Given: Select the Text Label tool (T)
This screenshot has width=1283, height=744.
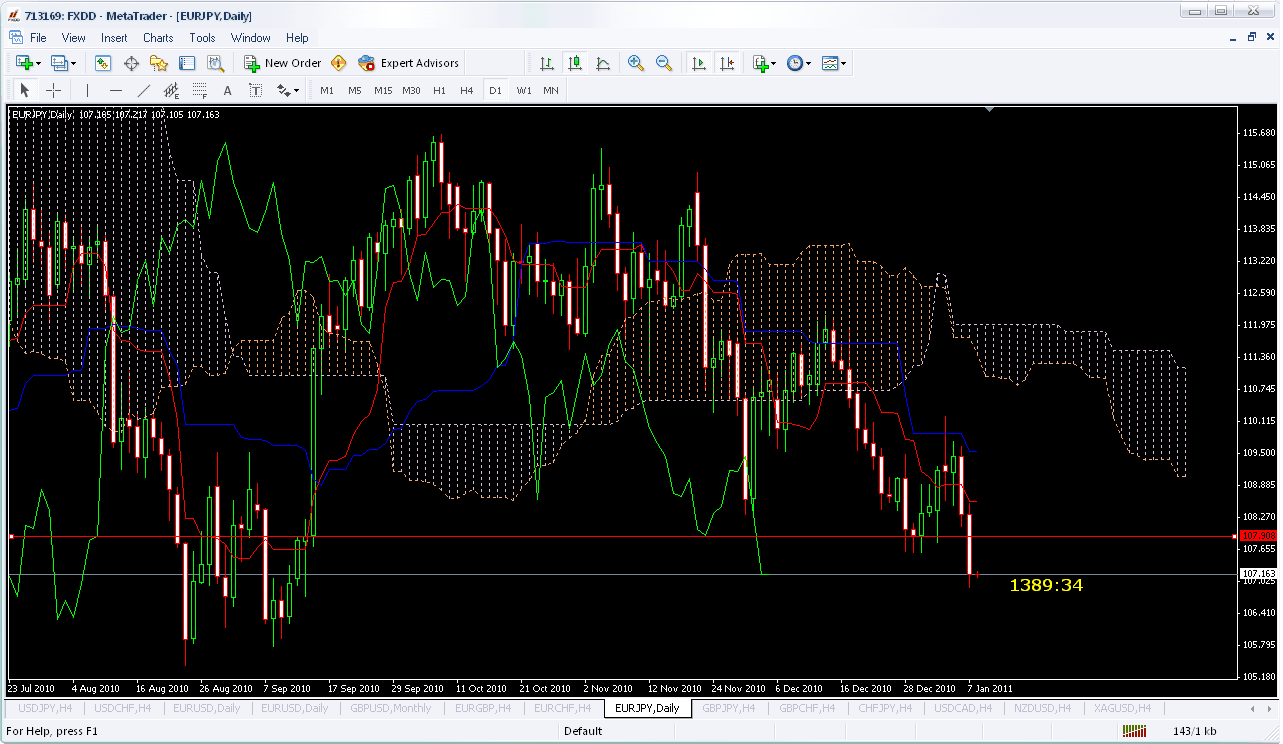Looking at the screenshot, I should pyautogui.click(x=256, y=90).
